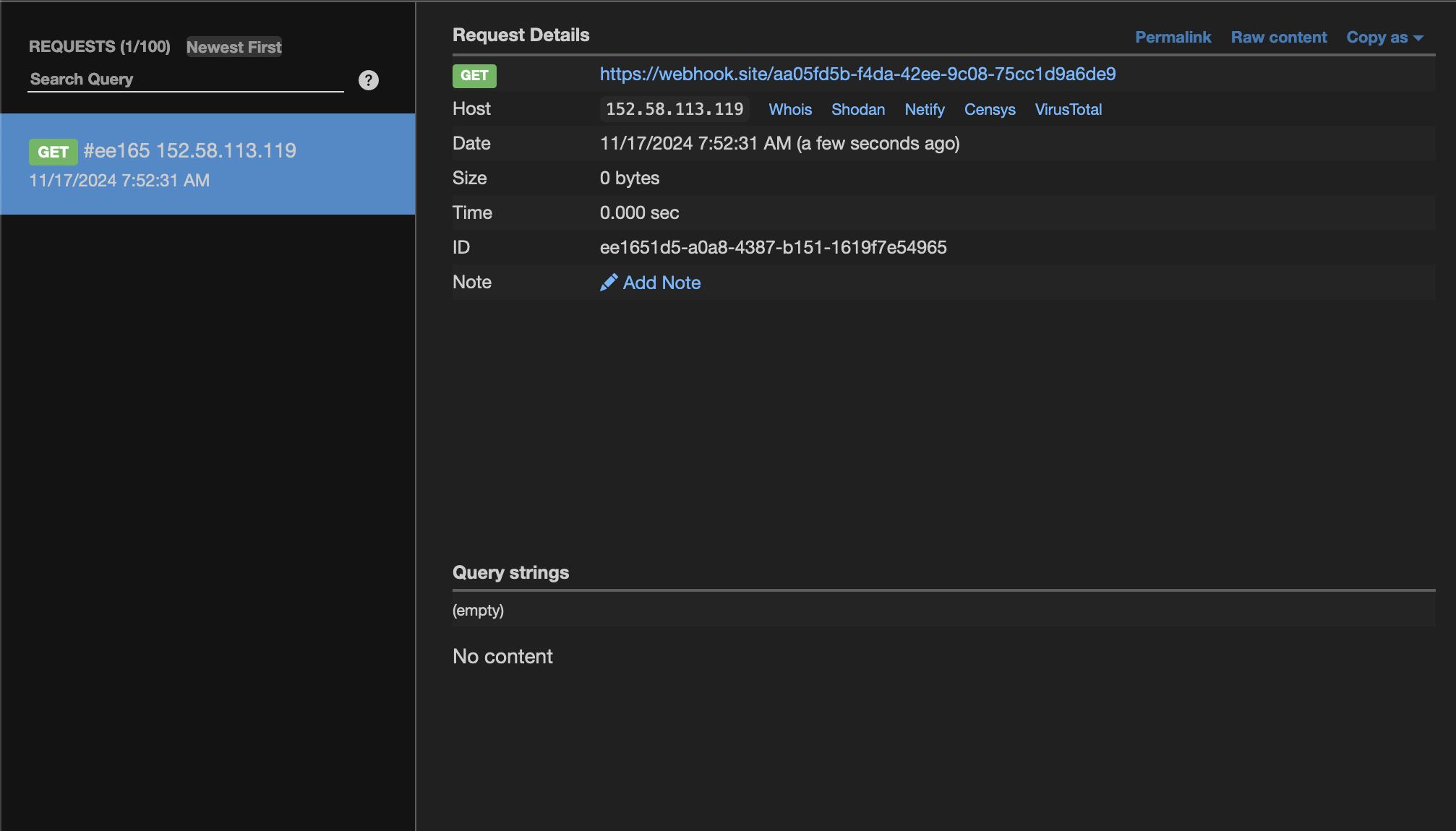Click the request timestamp in the sidebar list
The image size is (1456, 831).
tap(119, 181)
